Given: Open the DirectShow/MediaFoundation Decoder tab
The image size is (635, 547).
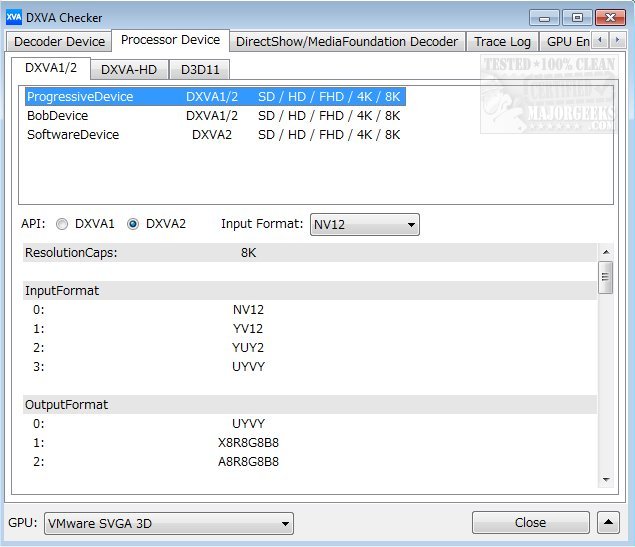Looking at the screenshot, I should tap(347, 41).
